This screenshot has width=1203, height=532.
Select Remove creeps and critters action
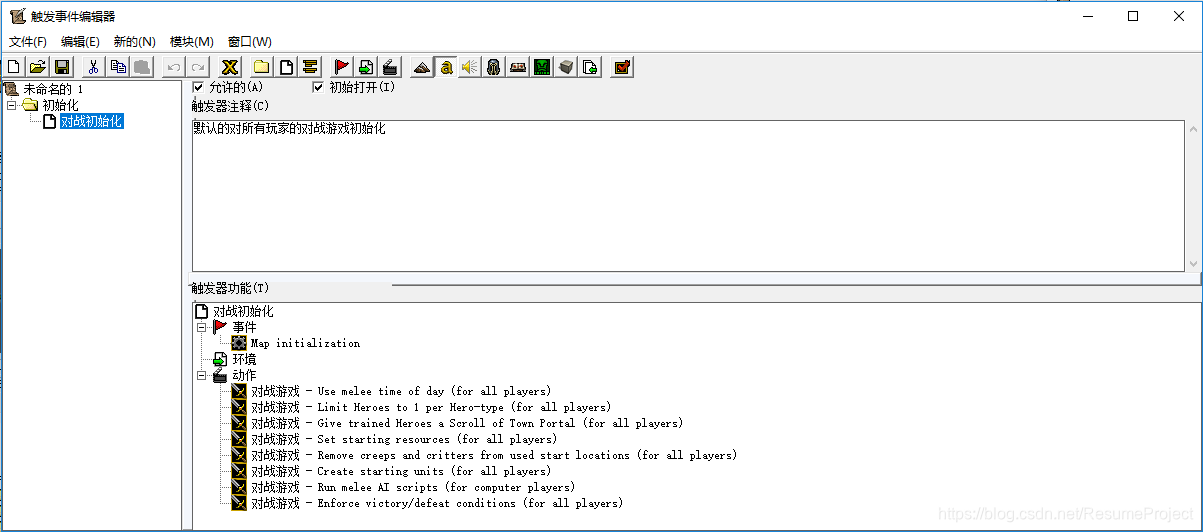tap(494, 455)
